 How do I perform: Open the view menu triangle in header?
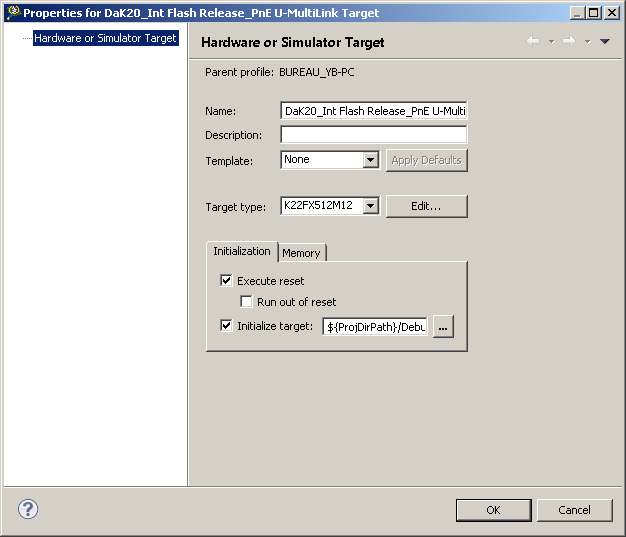[x=604, y=41]
